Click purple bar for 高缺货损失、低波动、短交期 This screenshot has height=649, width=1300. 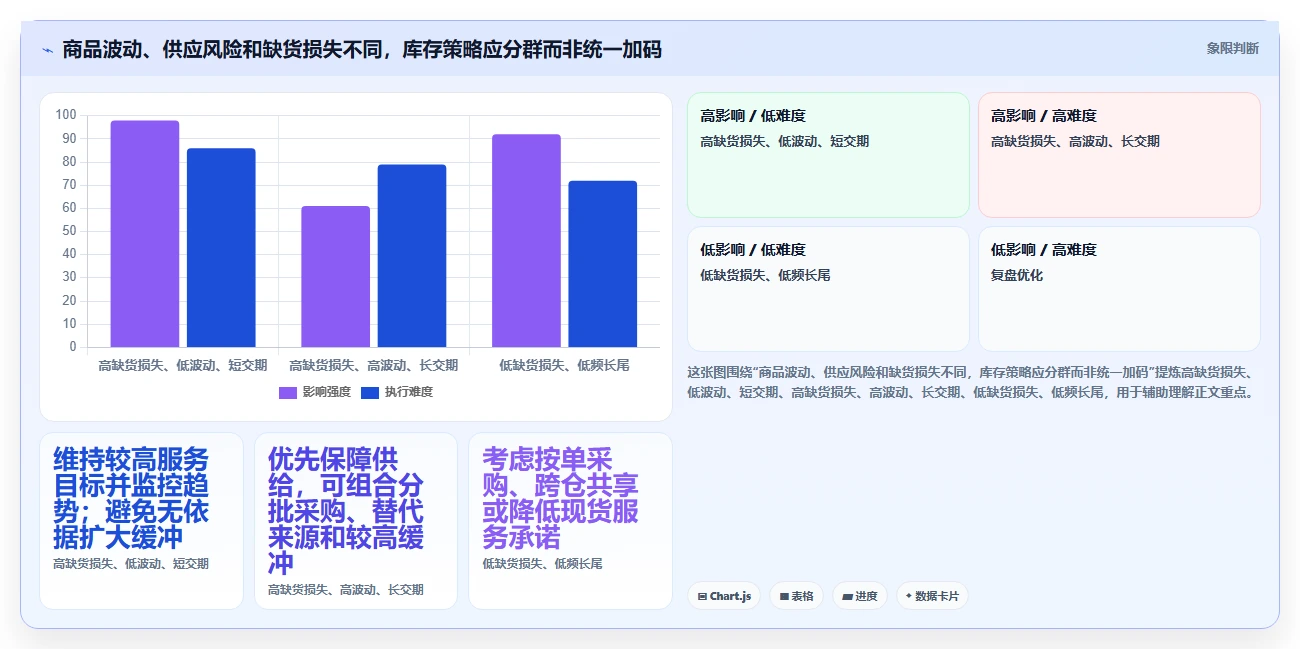click(145, 234)
